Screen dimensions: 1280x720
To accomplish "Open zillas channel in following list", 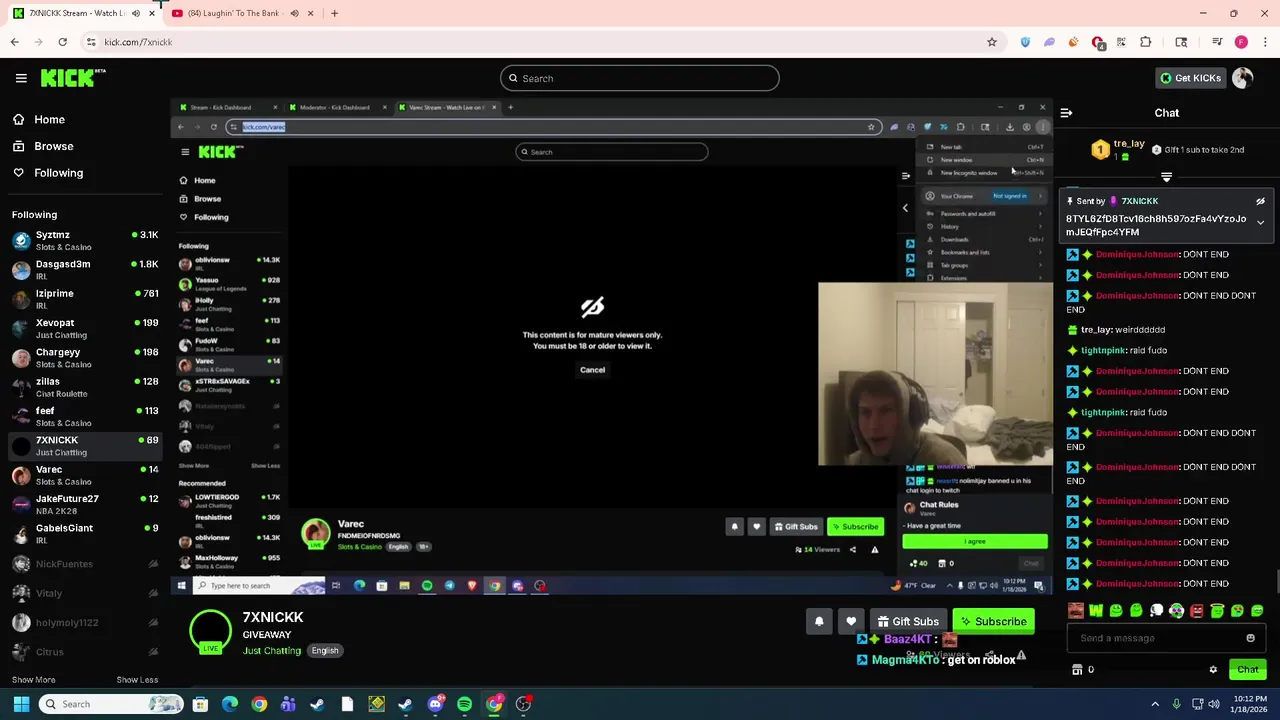I will coord(84,387).
